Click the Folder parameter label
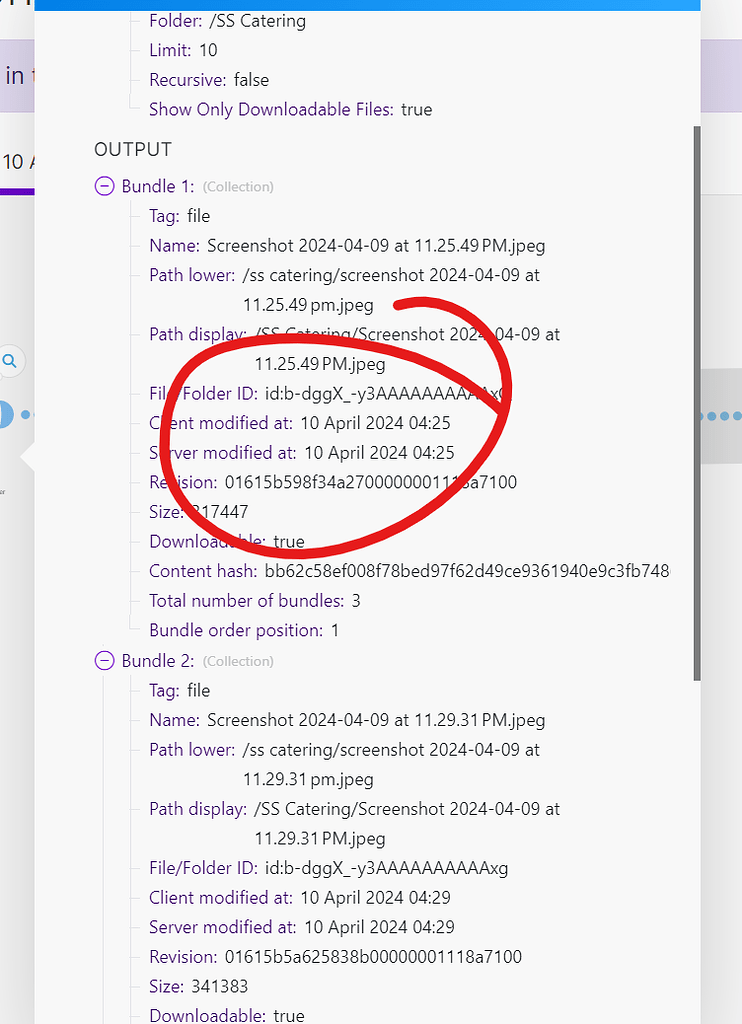The image size is (742, 1024). 174,20
